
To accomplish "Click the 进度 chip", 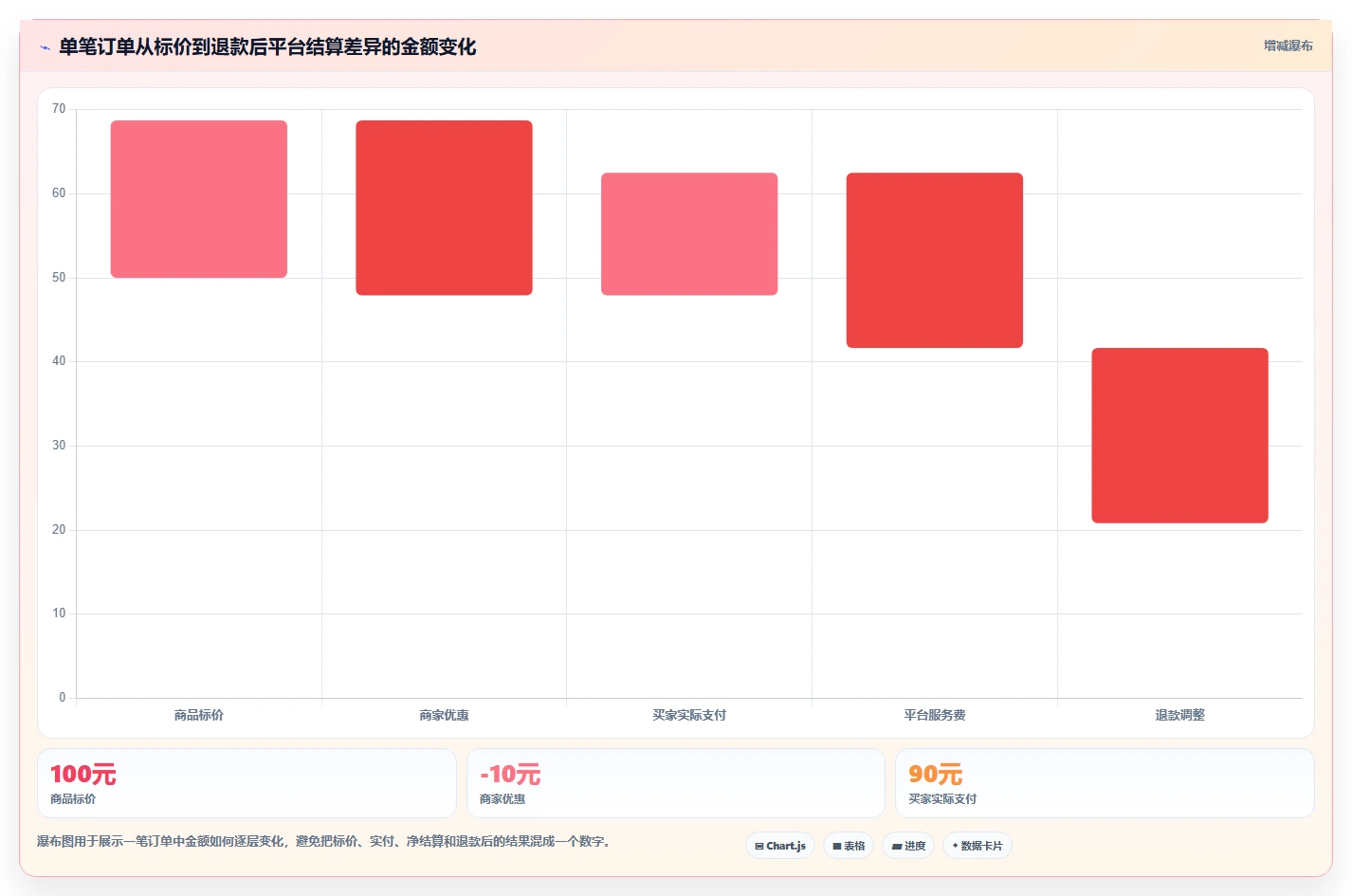I will coord(908,846).
